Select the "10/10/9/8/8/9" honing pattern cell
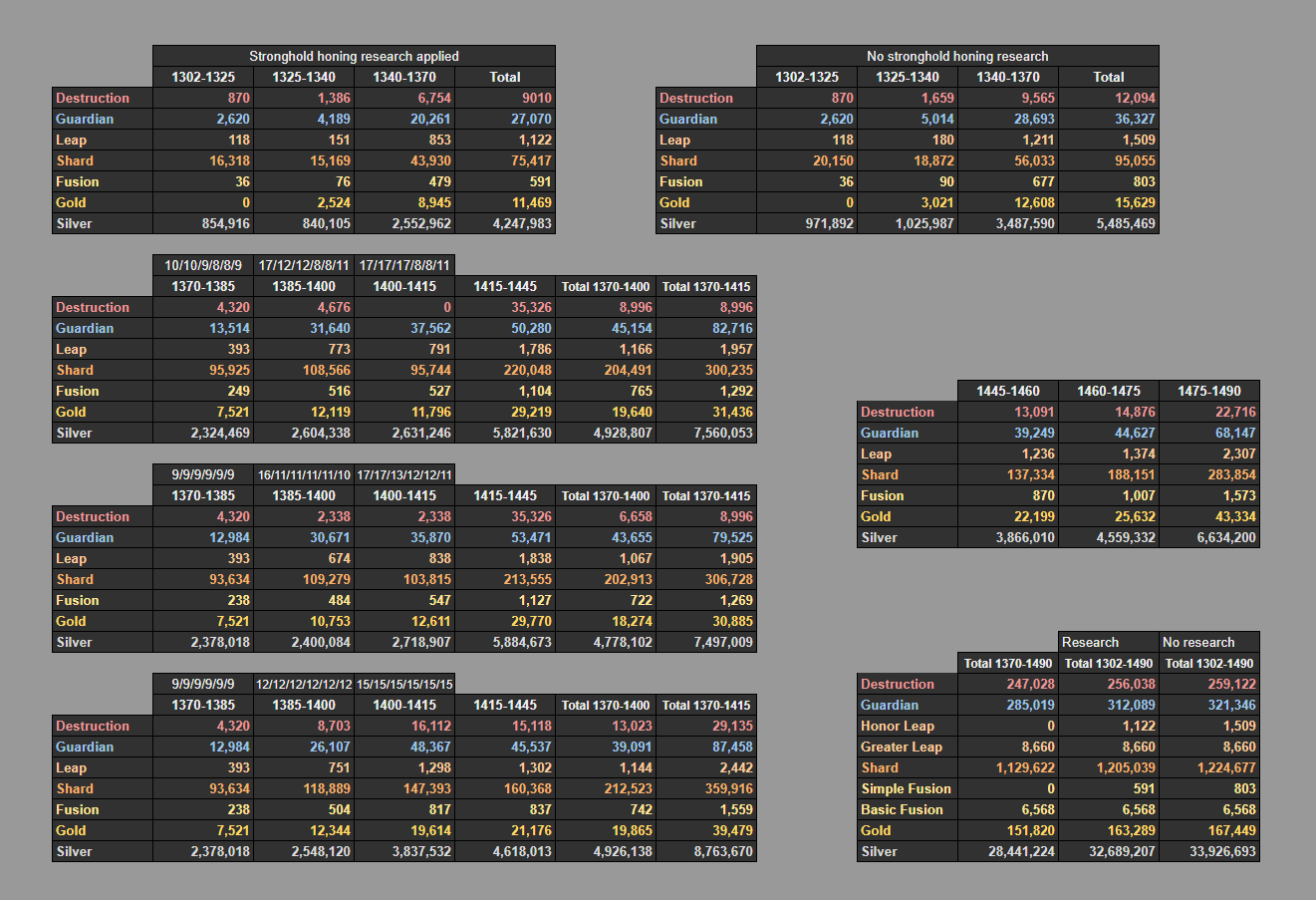 (203, 265)
